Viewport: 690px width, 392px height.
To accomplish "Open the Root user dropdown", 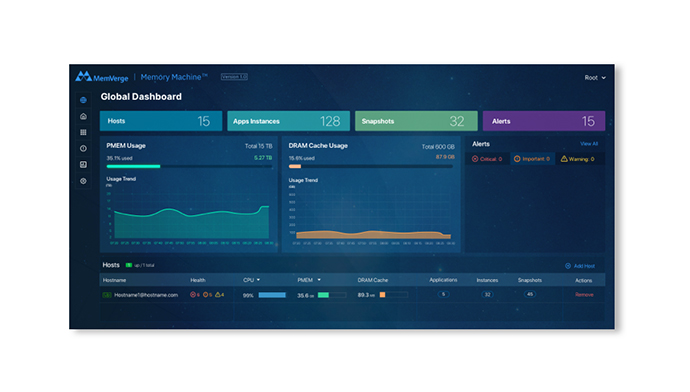I will coord(595,78).
